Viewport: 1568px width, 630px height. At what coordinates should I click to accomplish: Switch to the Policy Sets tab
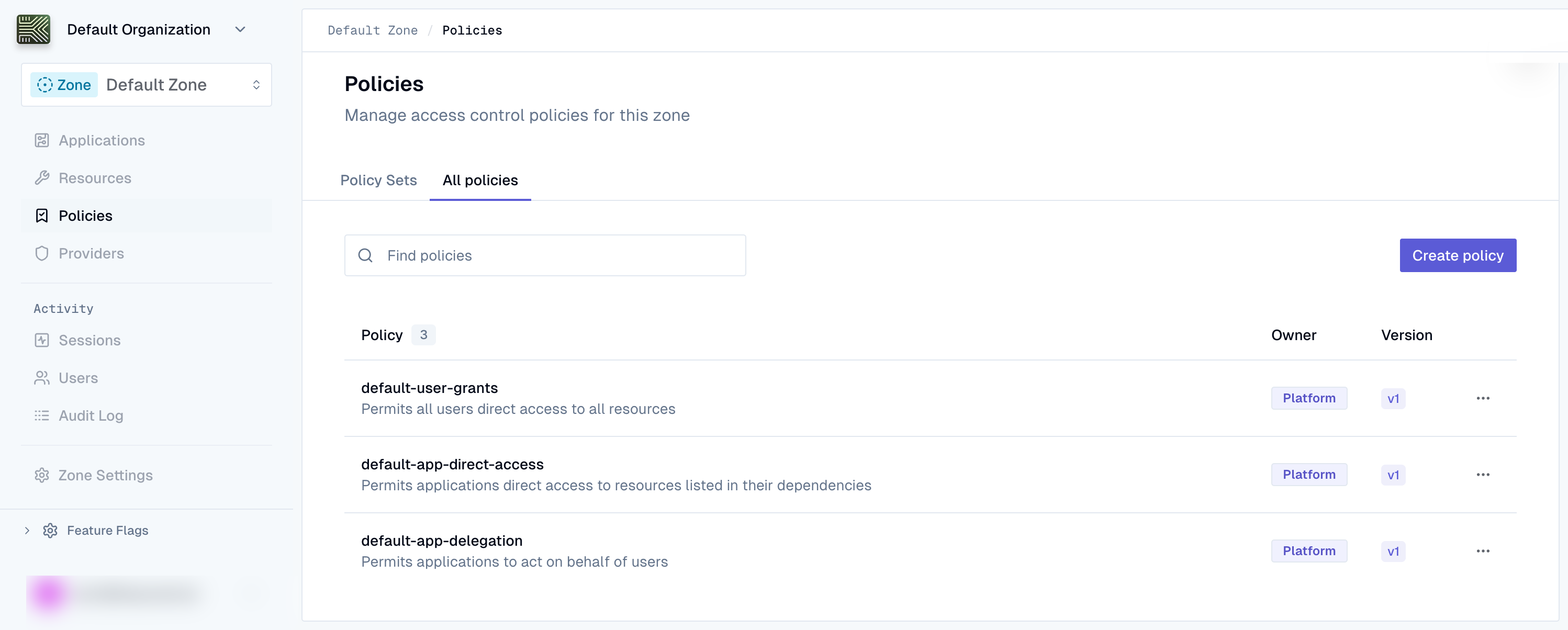click(378, 180)
